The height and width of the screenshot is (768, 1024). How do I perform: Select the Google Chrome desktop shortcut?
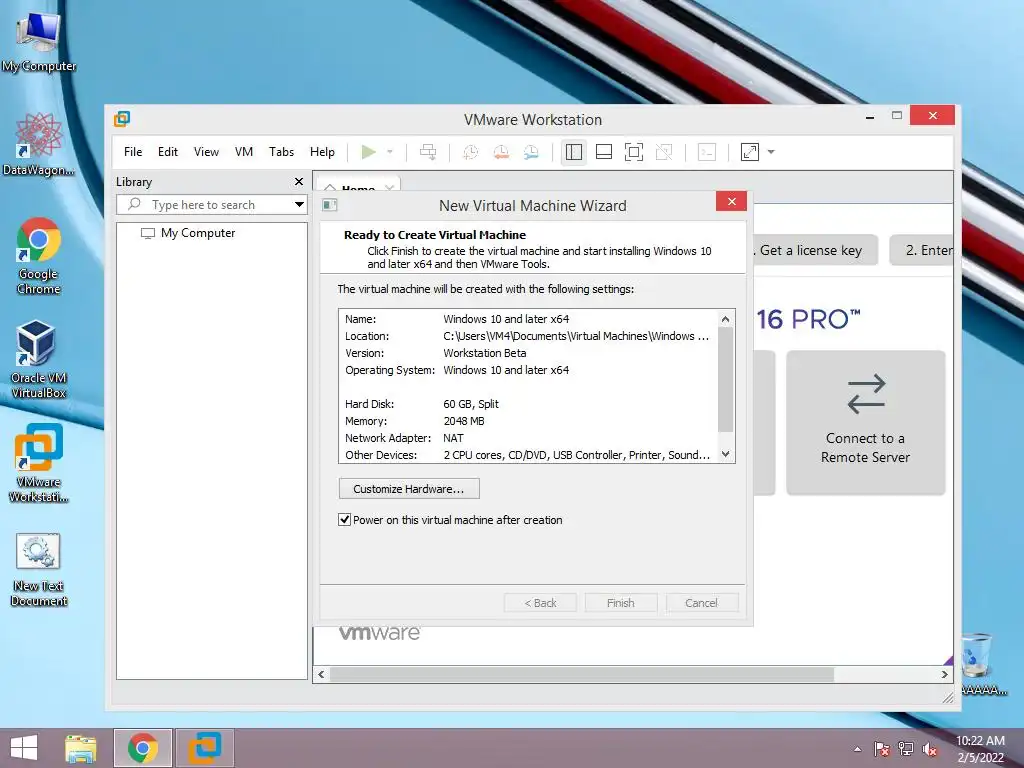point(39,256)
